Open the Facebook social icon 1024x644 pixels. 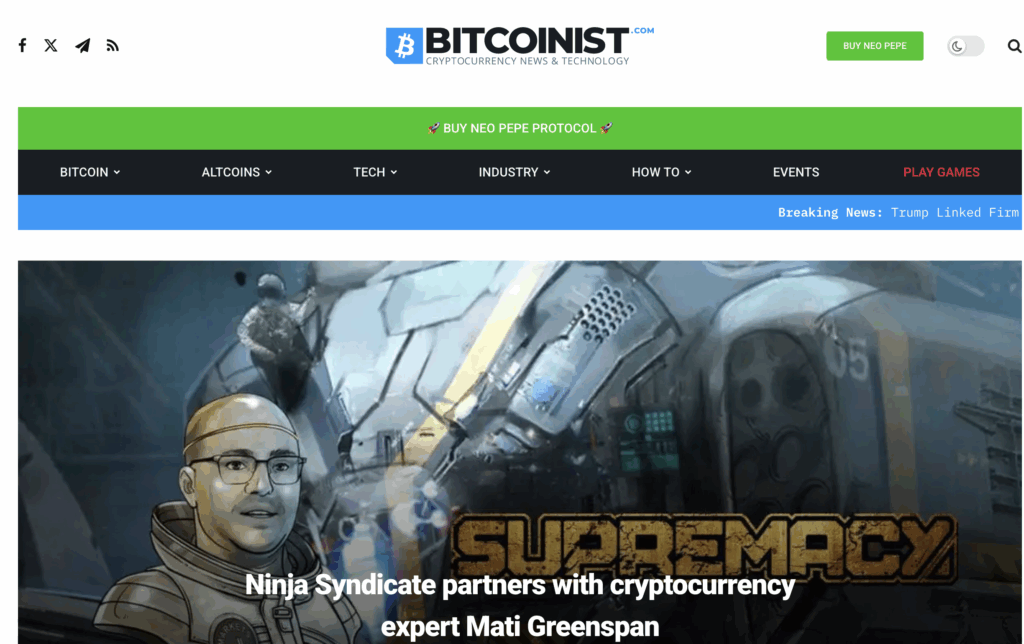[22, 45]
